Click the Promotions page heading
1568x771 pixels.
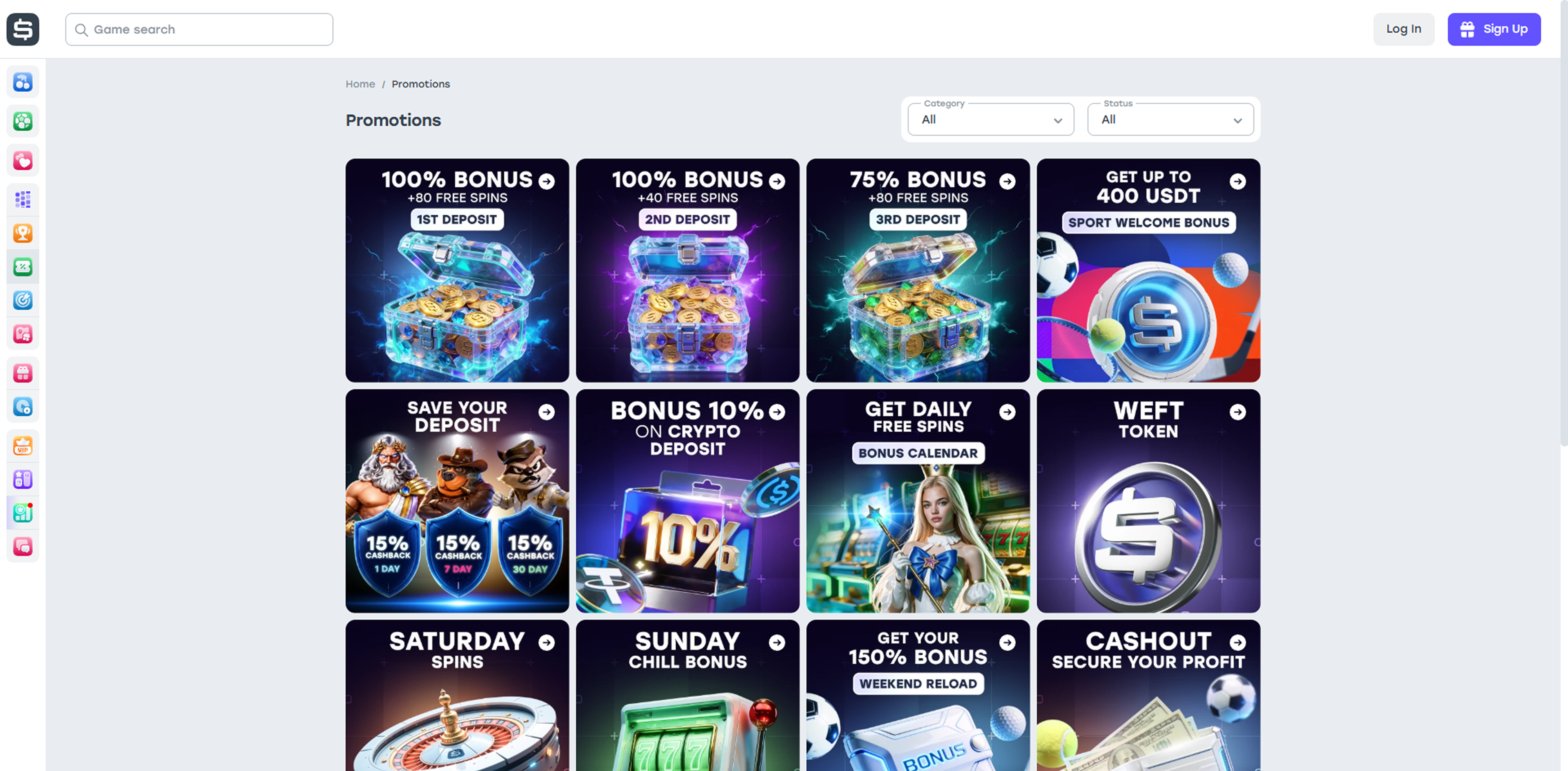(393, 120)
